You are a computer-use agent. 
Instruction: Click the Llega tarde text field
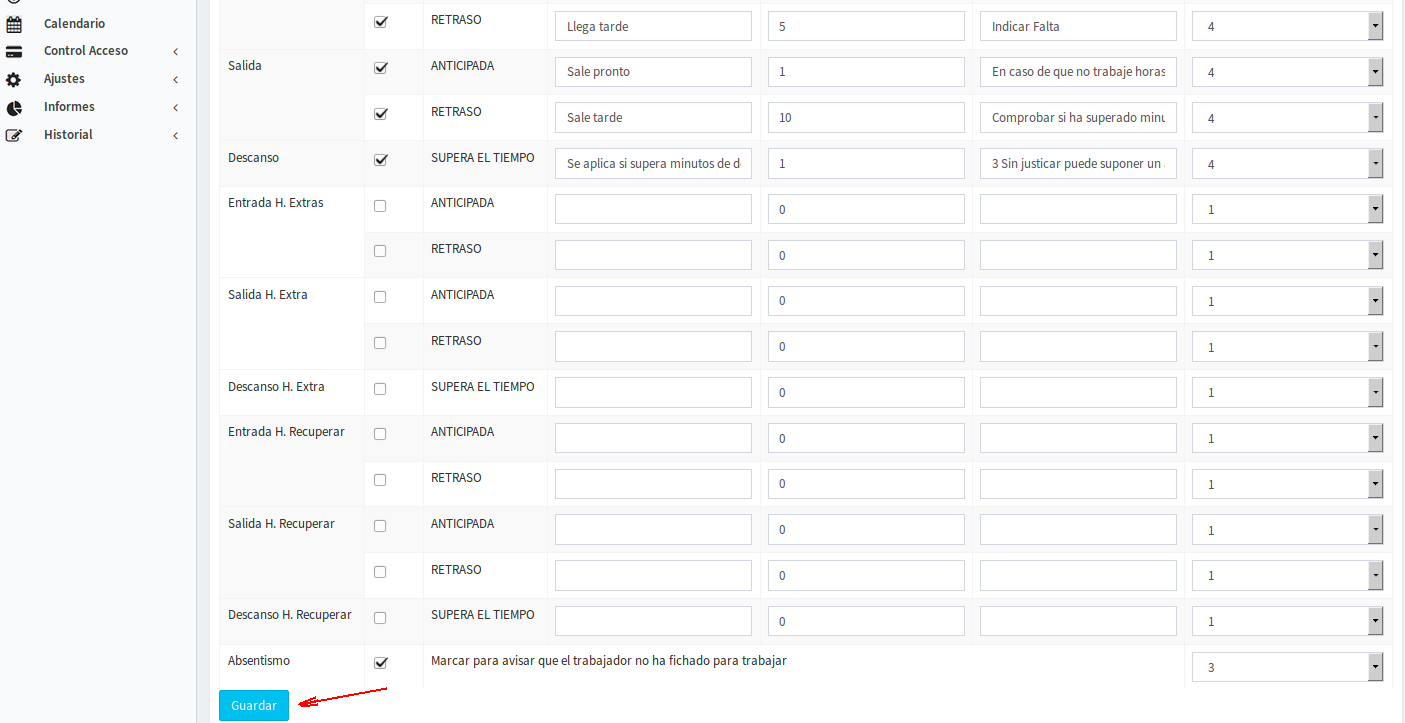tap(653, 26)
